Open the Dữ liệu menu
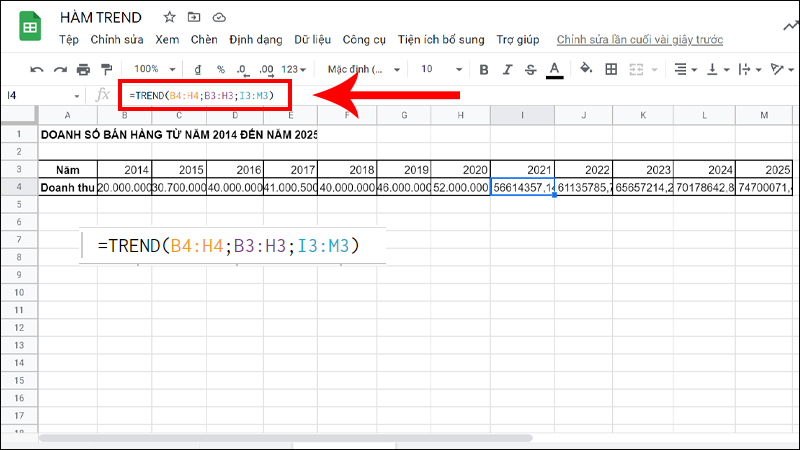 pyautogui.click(x=311, y=40)
